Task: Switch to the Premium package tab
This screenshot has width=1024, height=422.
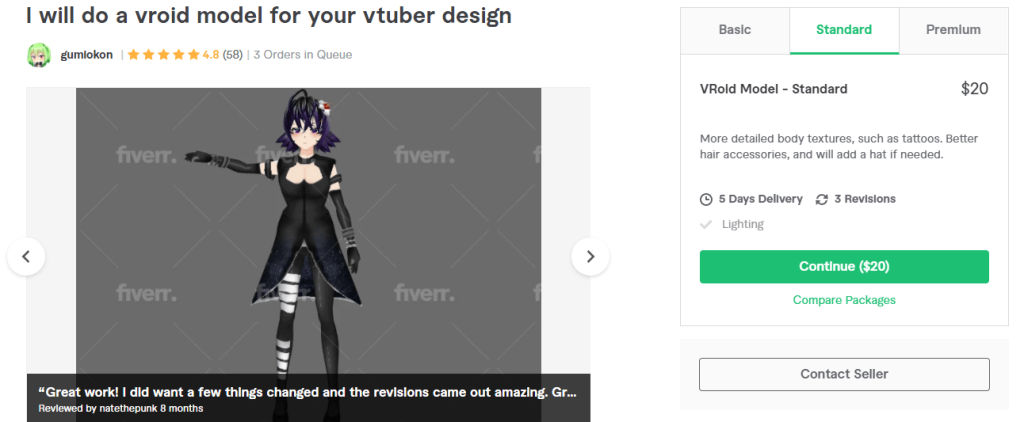Action: [x=953, y=30]
